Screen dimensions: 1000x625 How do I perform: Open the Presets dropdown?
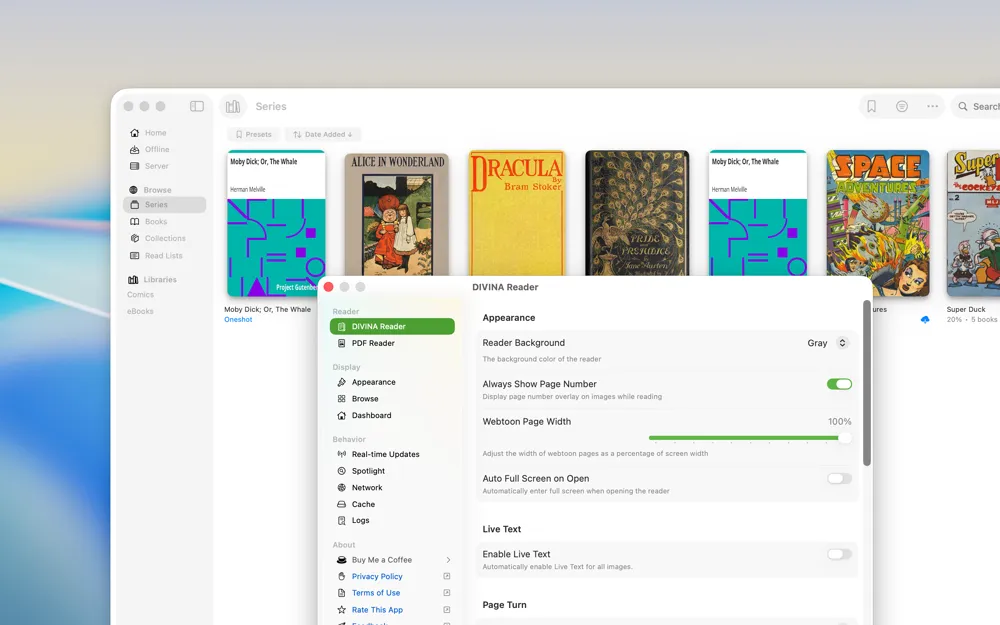[x=253, y=135]
